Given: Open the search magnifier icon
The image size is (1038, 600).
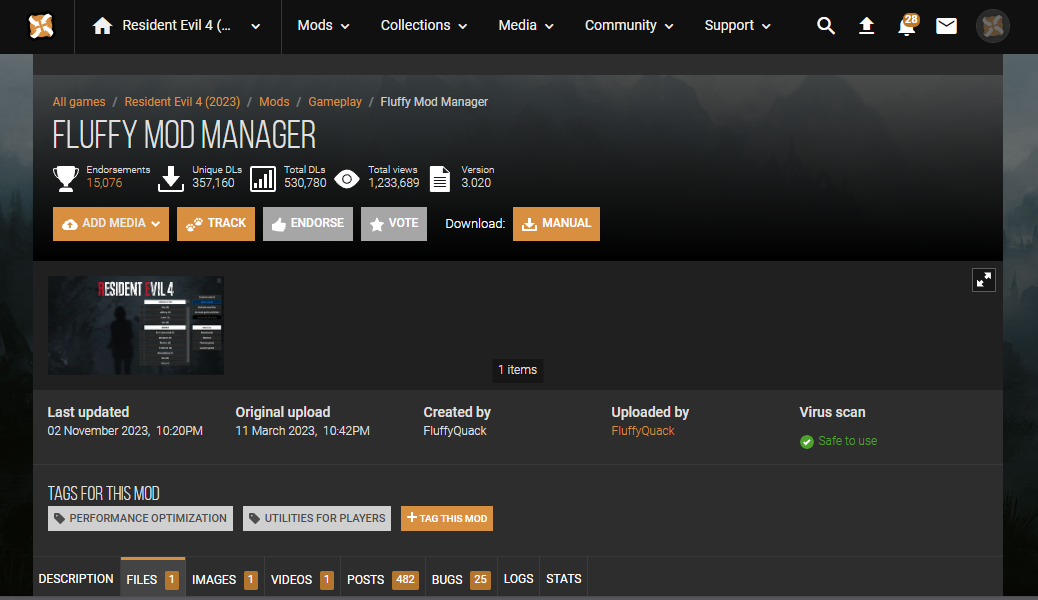Looking at the screenshot, I should point(825,26).
